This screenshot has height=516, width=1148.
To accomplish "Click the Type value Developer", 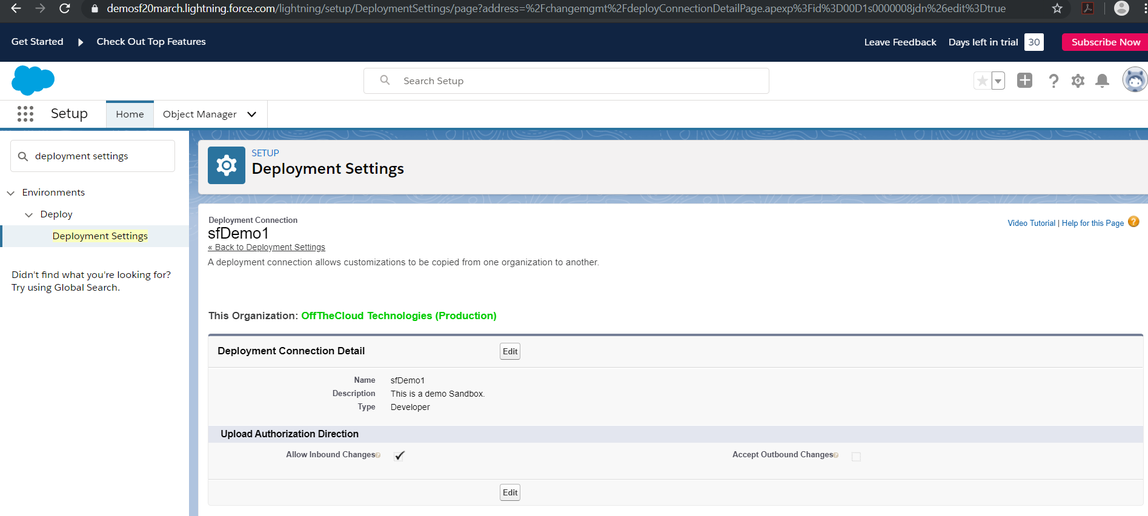I will pyautogui.click(x=410, y=407).
